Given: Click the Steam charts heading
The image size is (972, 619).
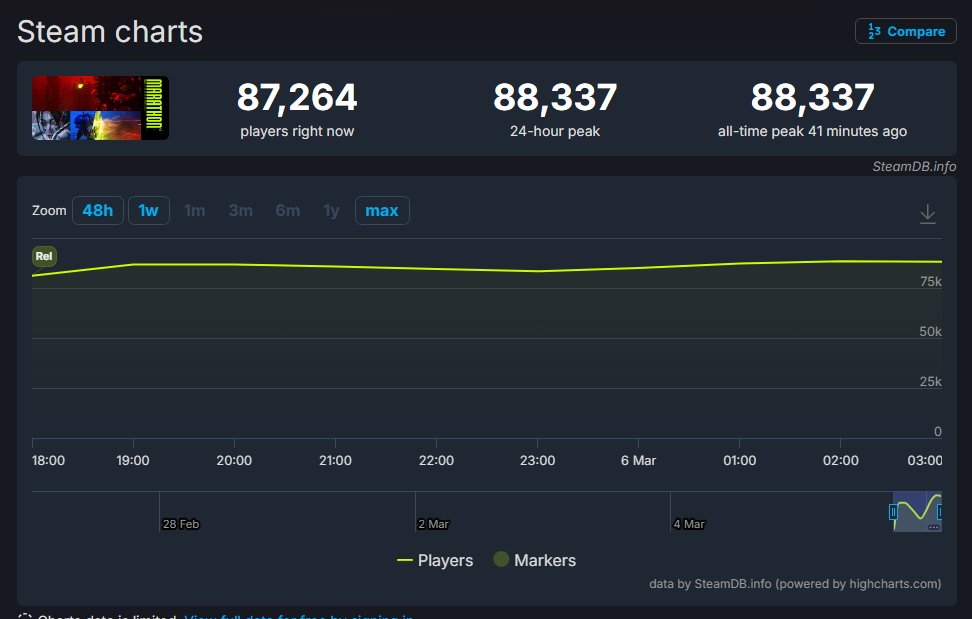Looking at the screenshot, I should click(110, 32).
